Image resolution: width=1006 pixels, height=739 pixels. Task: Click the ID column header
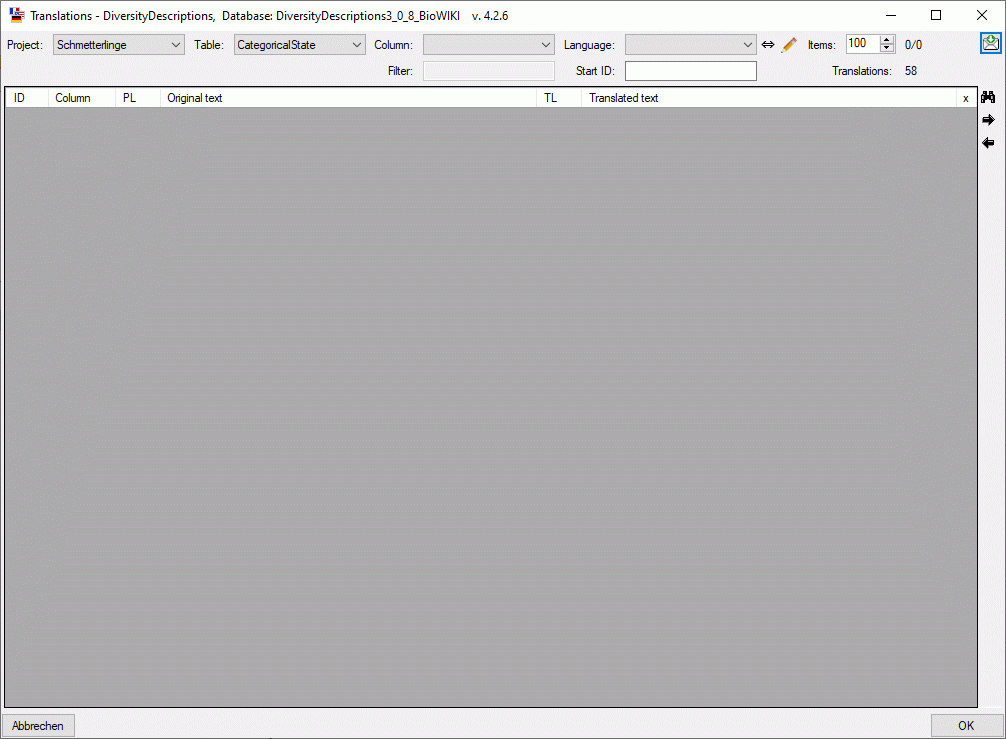[x=27, y=98]
